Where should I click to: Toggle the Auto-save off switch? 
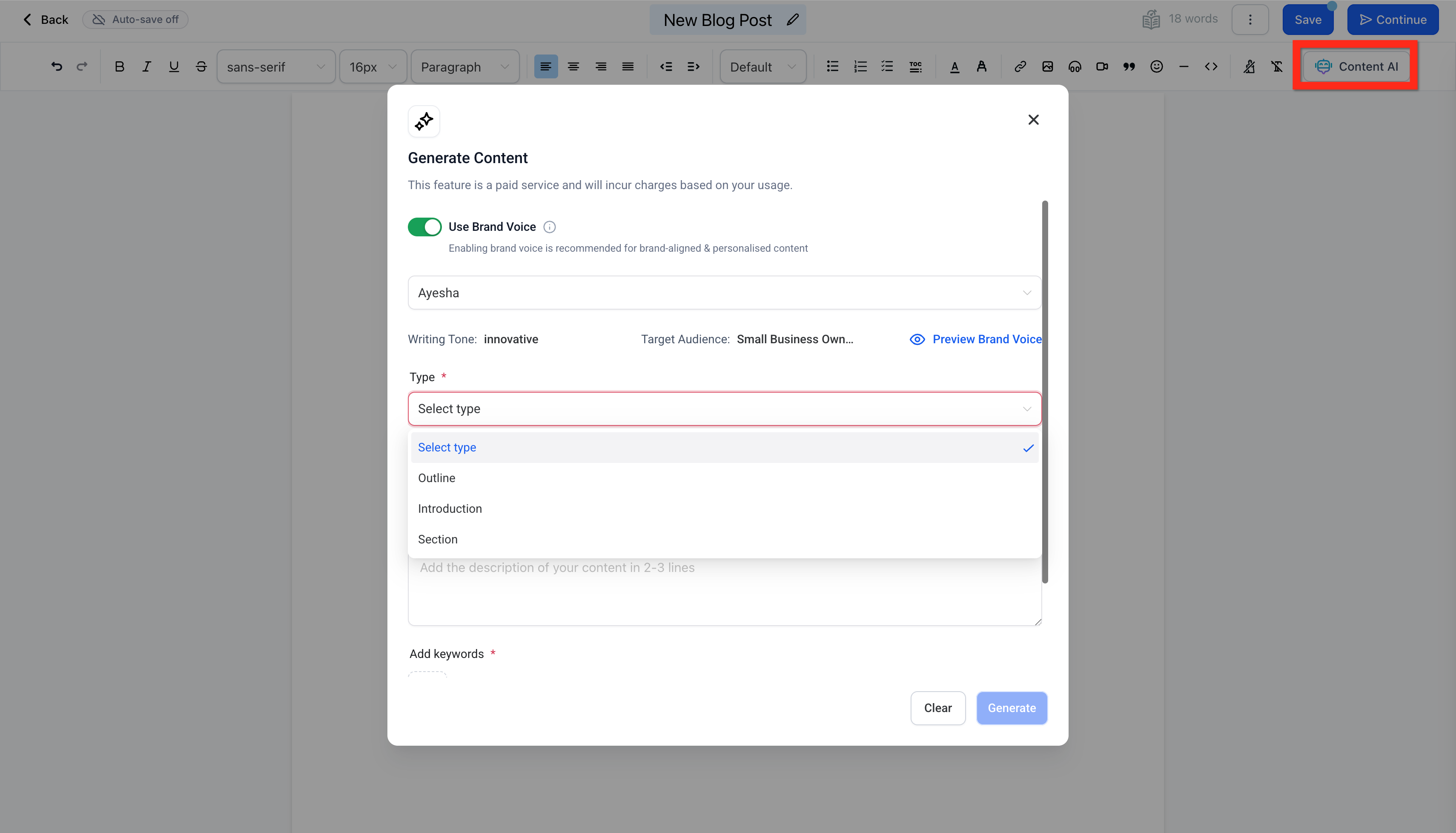(135, 20)
